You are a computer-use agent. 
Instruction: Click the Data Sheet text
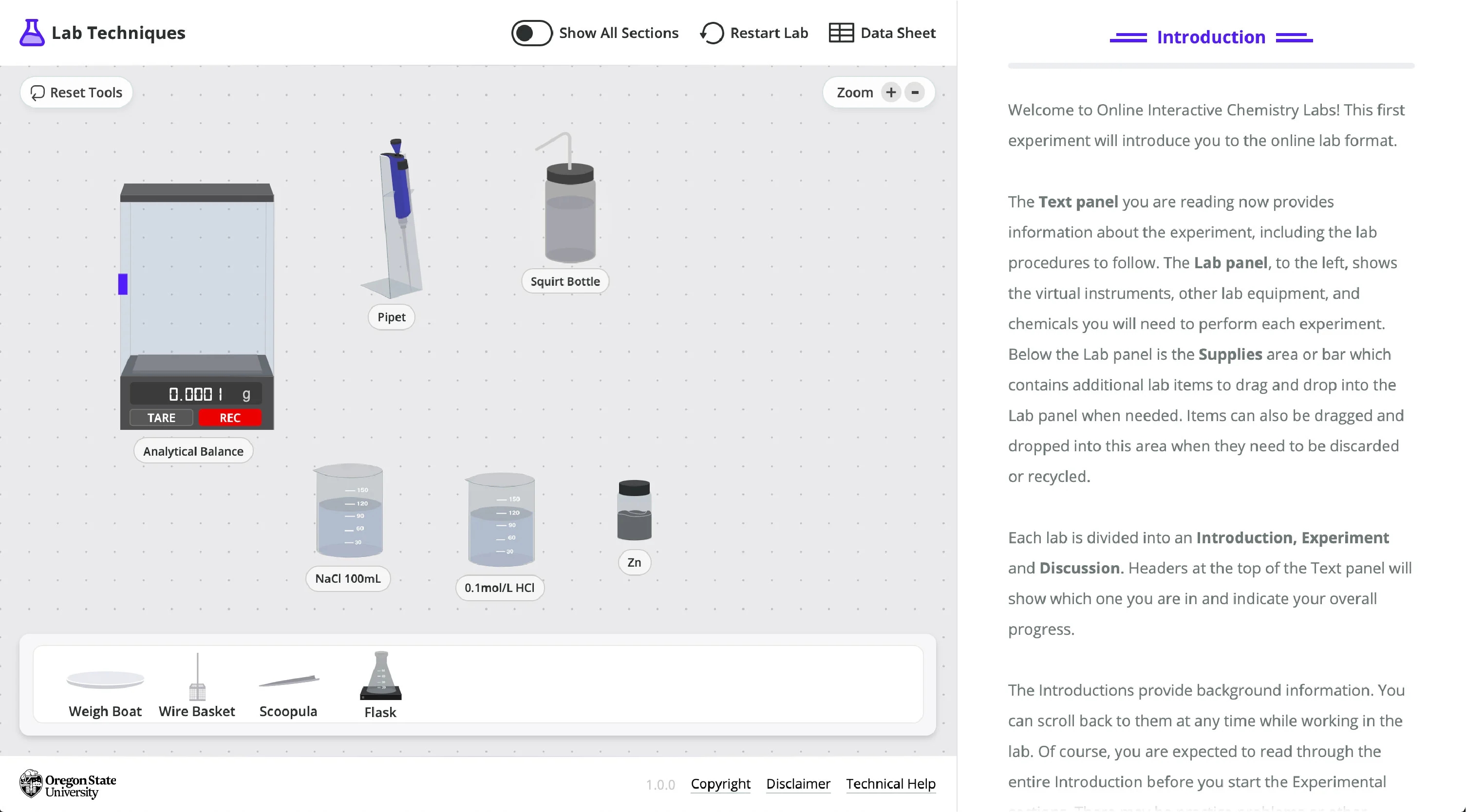(x=898, y=33)
